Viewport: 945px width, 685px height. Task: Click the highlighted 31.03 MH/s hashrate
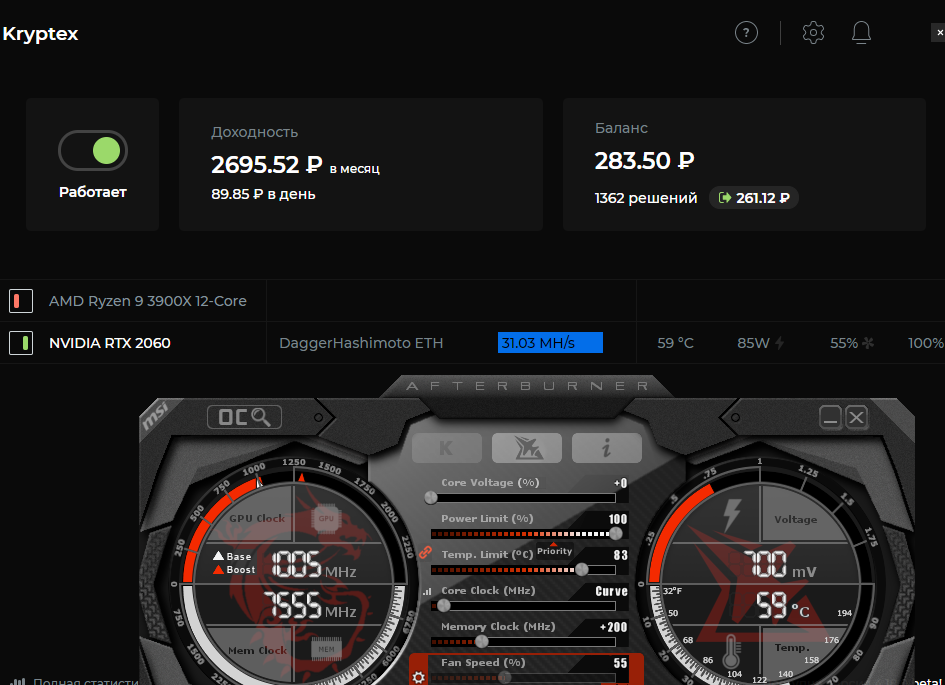[550, 343]
